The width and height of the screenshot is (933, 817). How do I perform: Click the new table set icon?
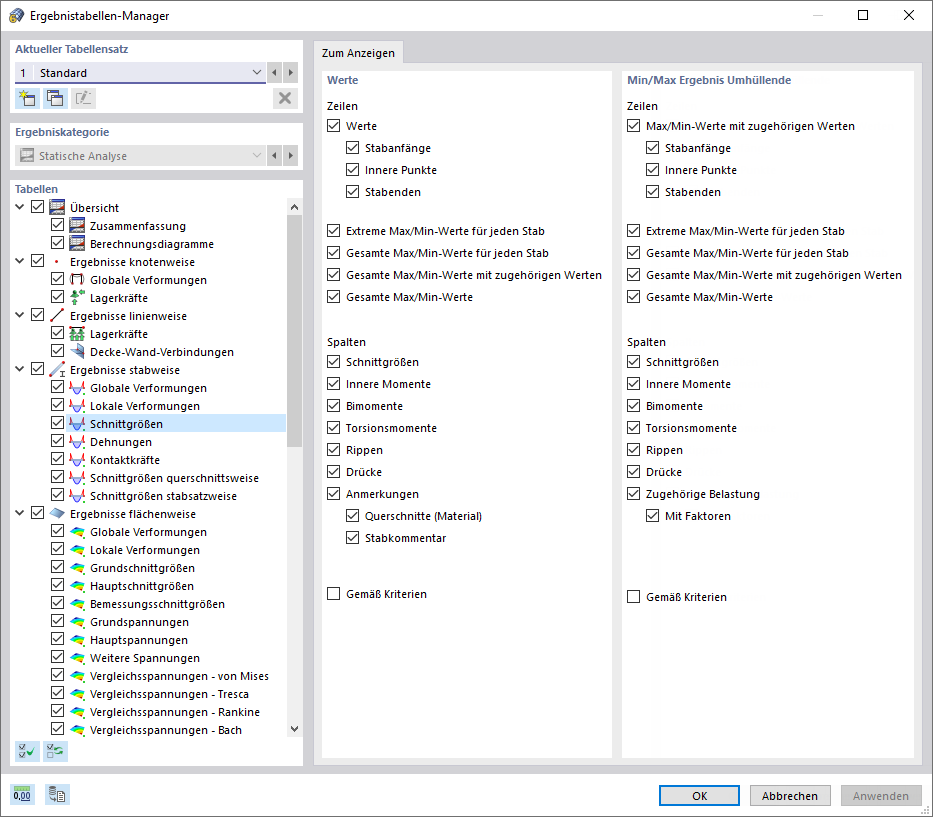[x=27, y=98]
